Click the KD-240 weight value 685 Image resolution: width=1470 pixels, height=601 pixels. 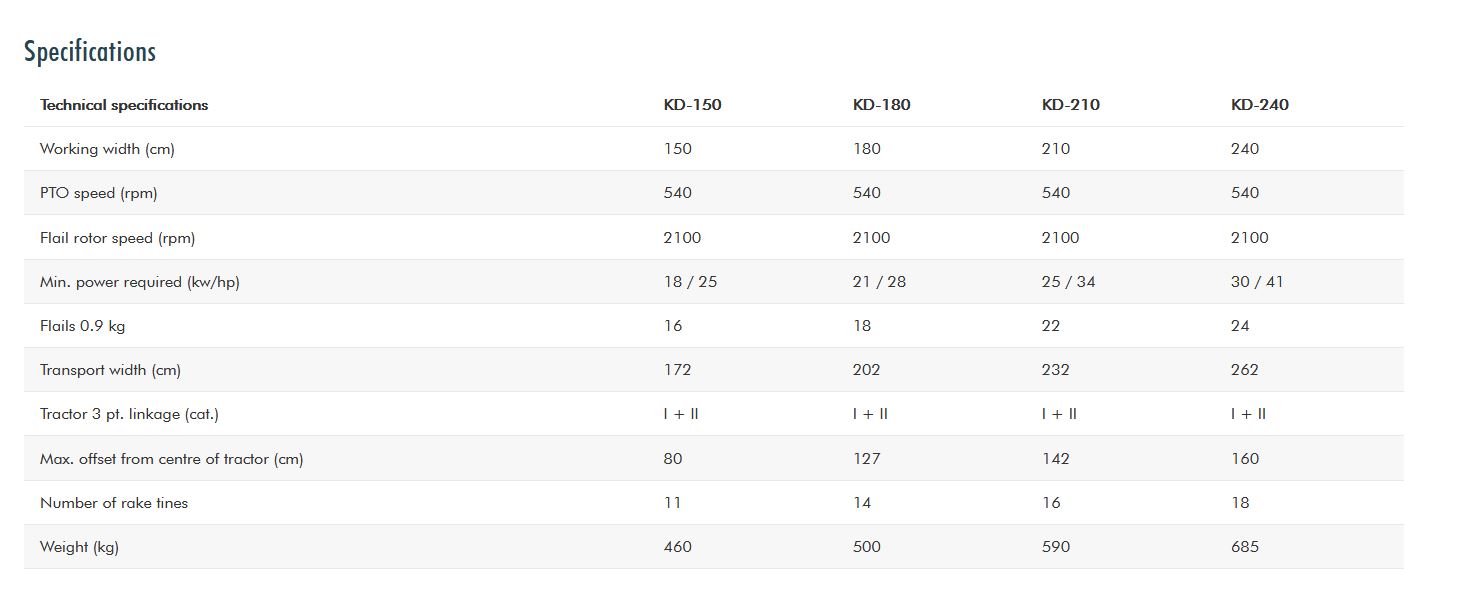pos(1244,547)
